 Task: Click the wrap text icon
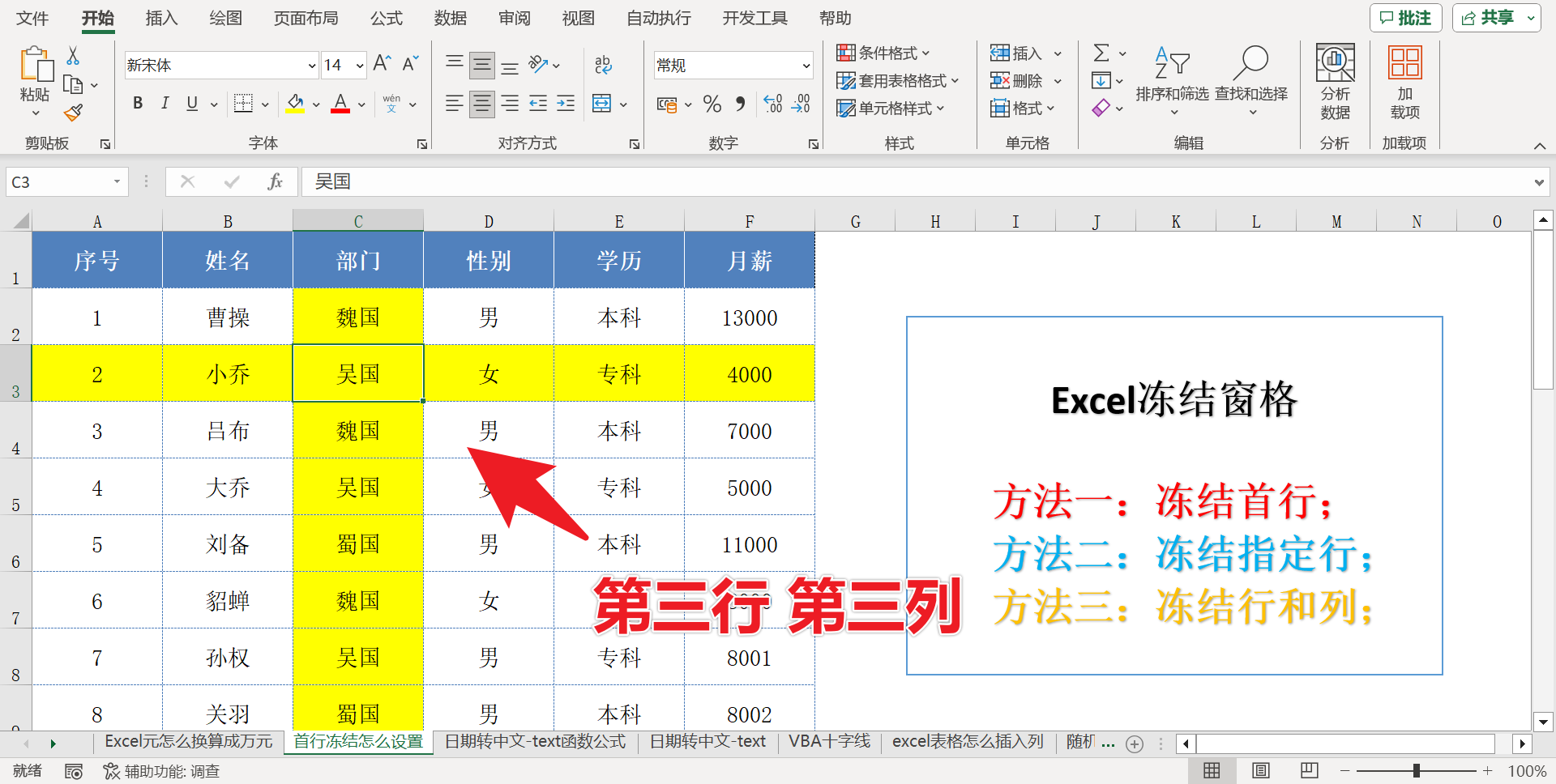pyautogui.click(x=603, y=64)
